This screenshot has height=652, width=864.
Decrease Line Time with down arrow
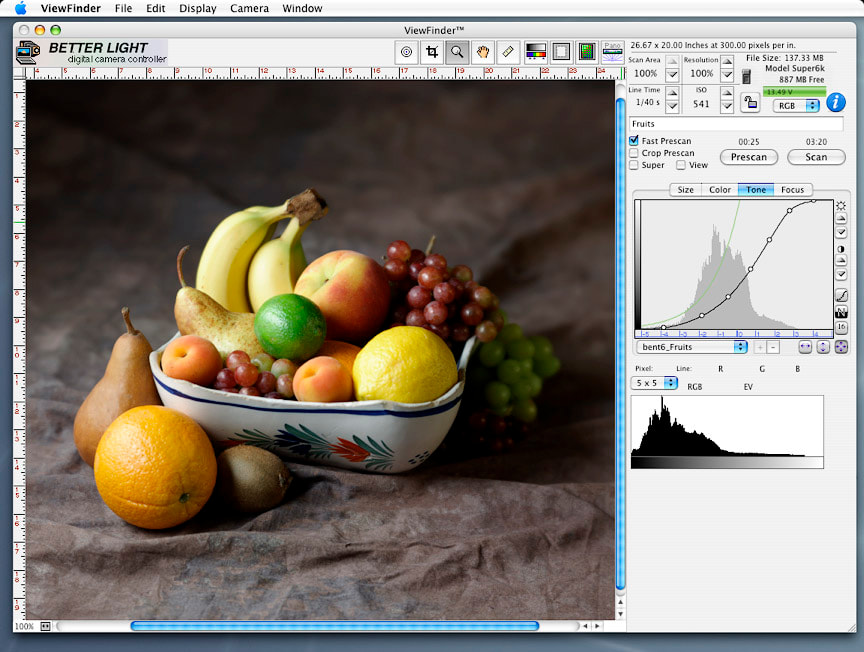pos(672,106)
